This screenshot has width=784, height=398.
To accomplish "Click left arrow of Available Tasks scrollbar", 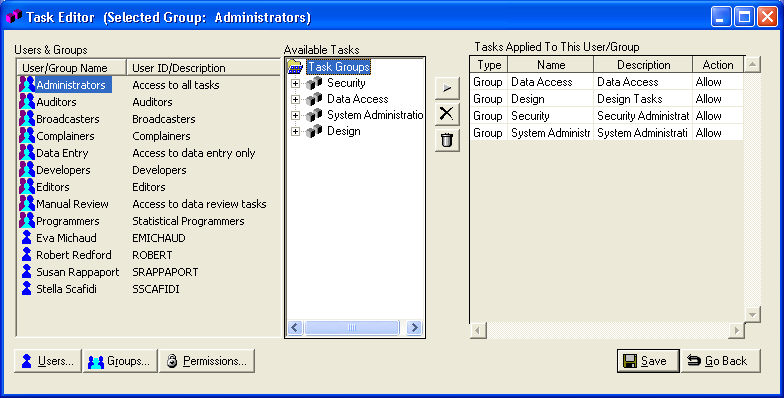I will pos(294,328).
